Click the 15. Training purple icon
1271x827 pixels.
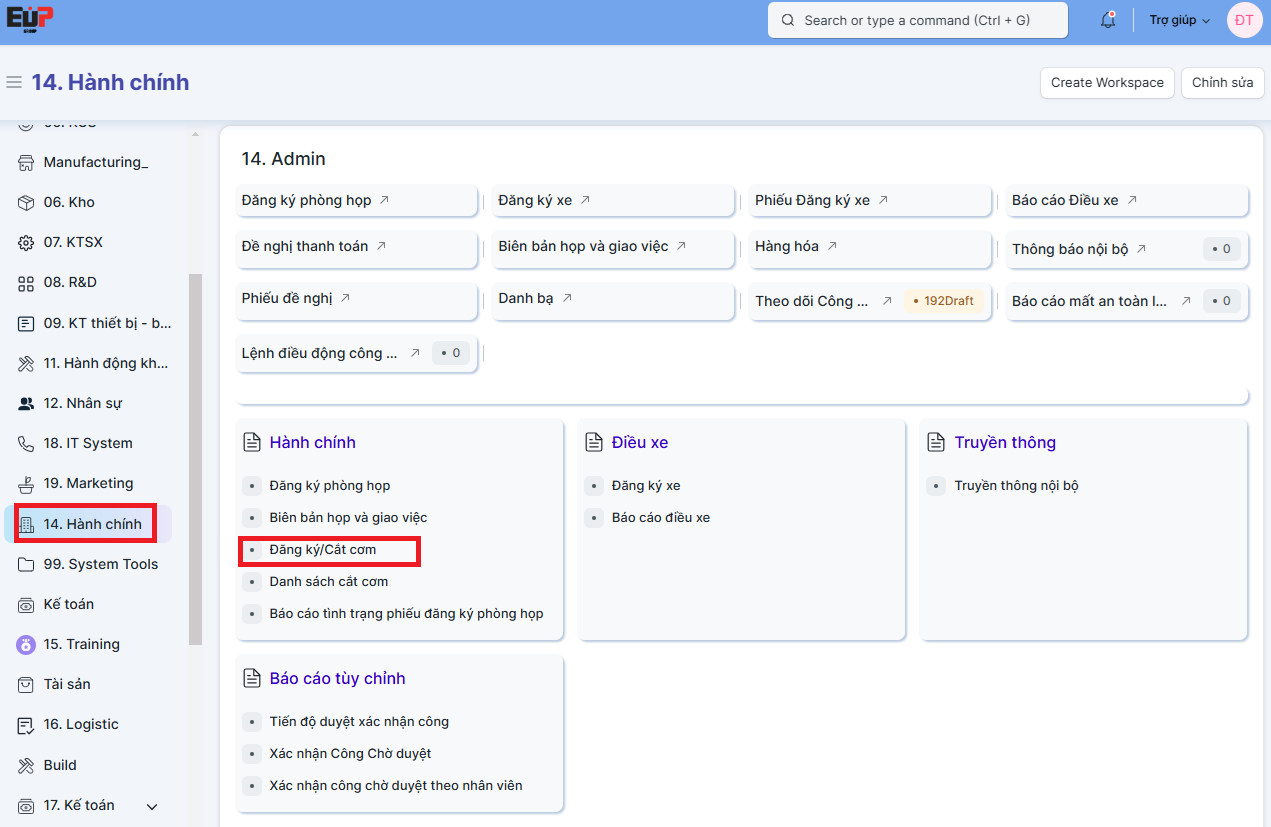26,644
